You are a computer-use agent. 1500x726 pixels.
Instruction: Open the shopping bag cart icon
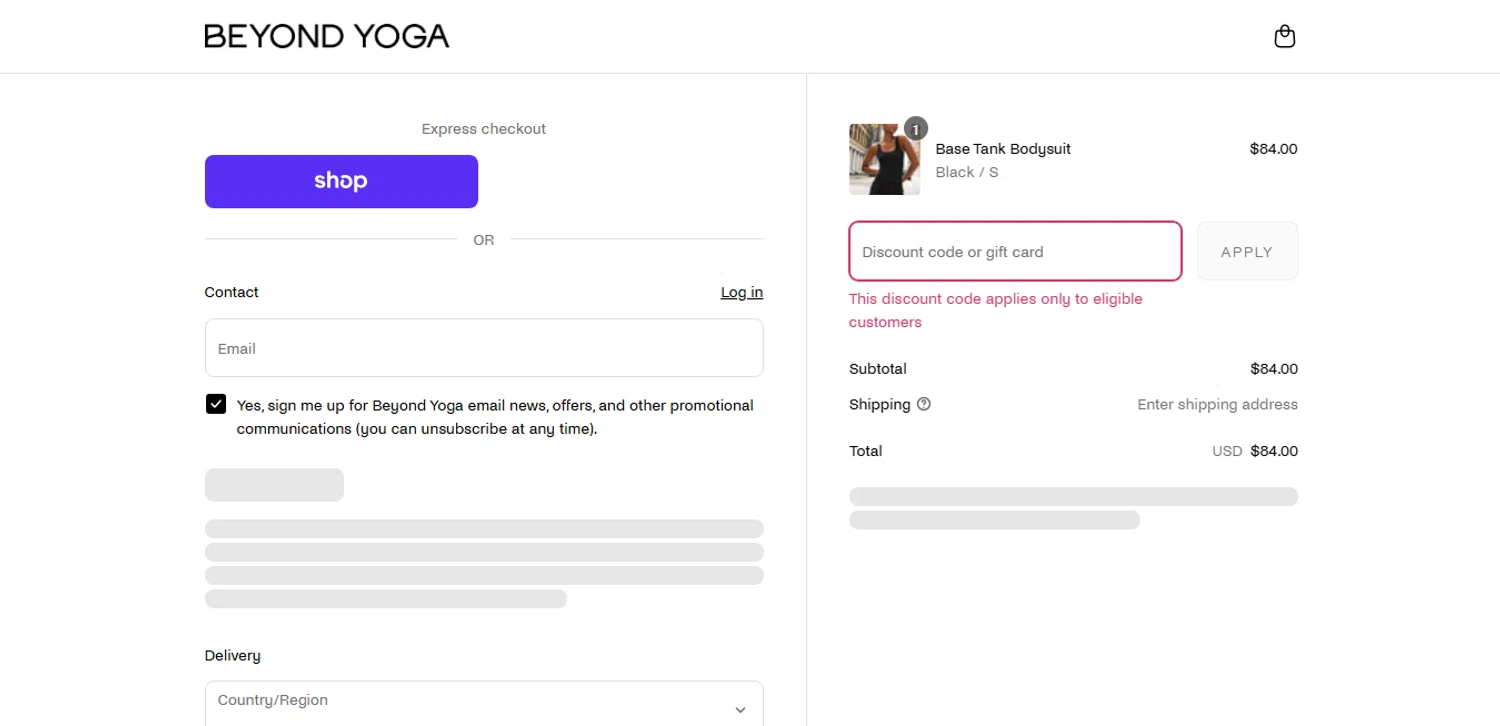tap(1285, 37)
